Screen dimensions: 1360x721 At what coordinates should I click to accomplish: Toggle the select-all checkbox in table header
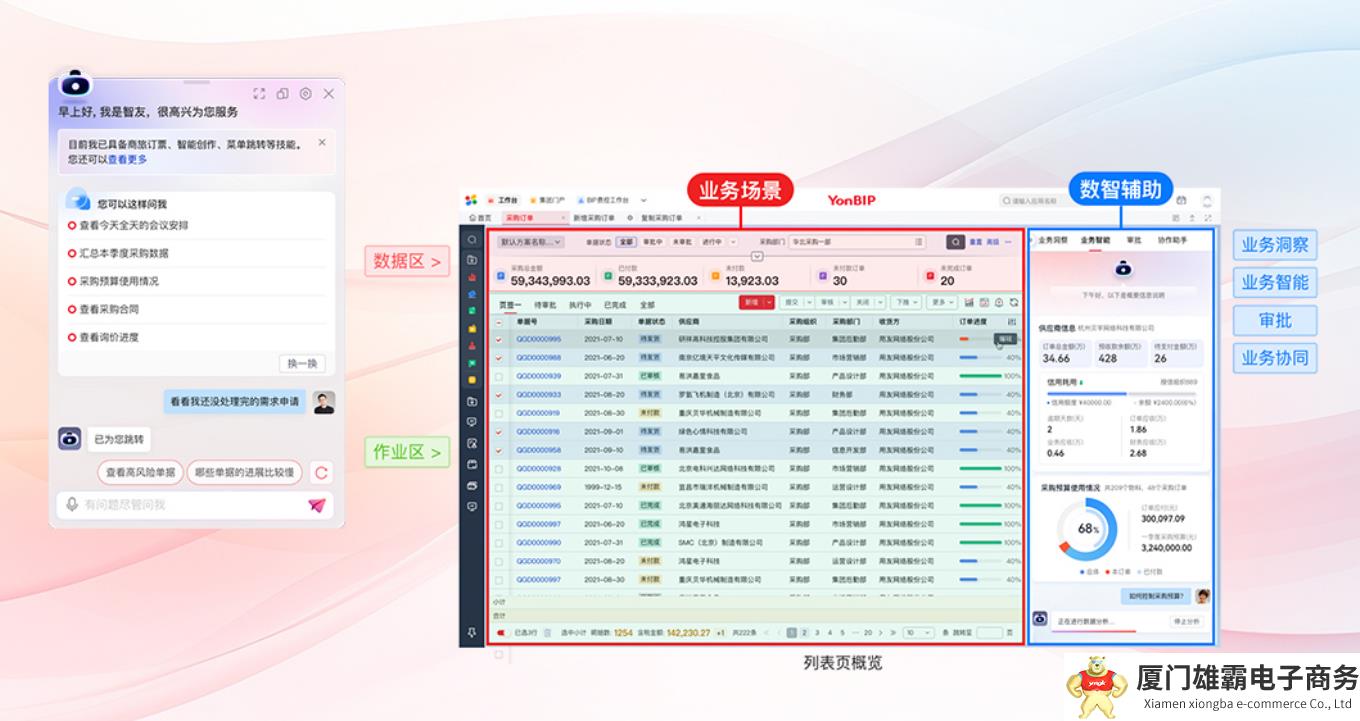[499, 322]
